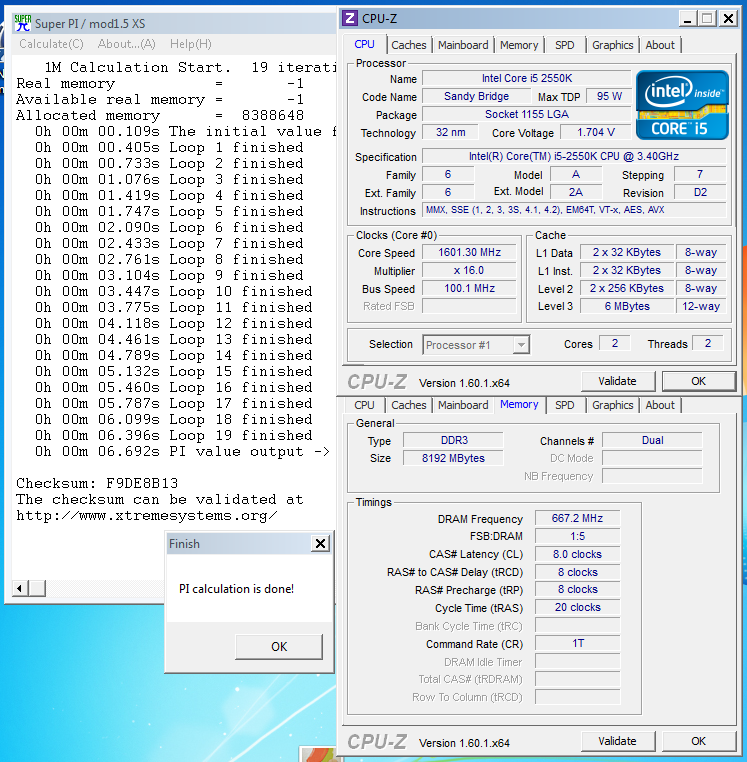Viewport: 747px width, 762px height.
Task: Click the Cycle Time value 20 clocks
Action: point(577,607)
